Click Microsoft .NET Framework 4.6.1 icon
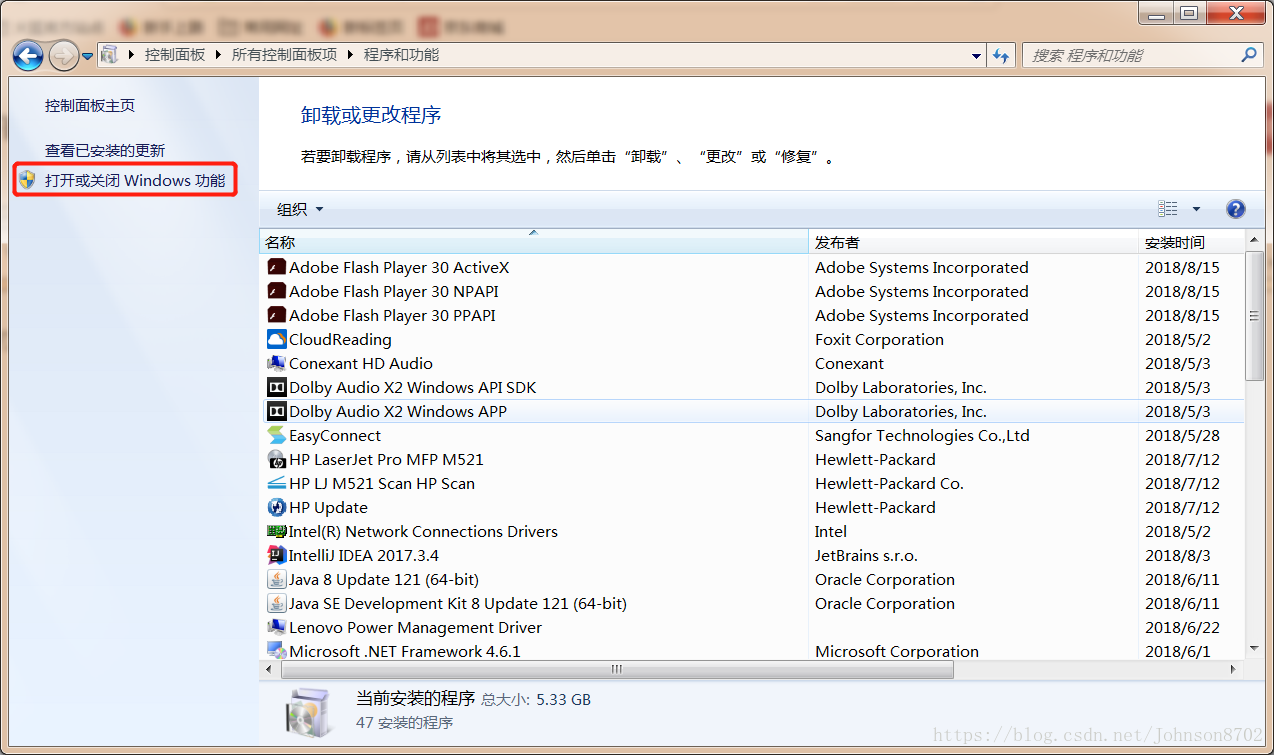1274x755 pixels. click(277, 651)
